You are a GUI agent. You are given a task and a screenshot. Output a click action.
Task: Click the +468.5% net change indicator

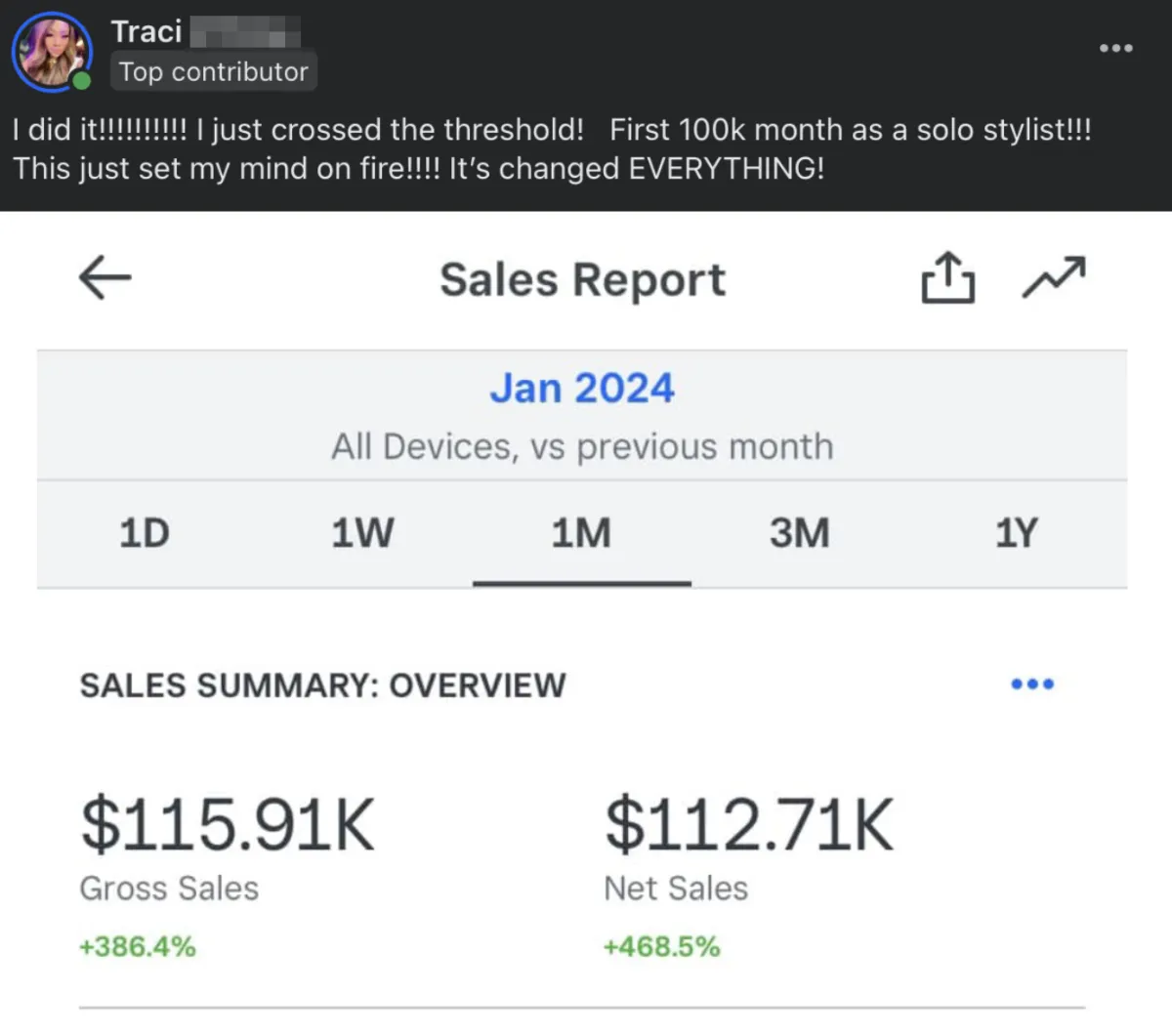click(x=661, y=946)
